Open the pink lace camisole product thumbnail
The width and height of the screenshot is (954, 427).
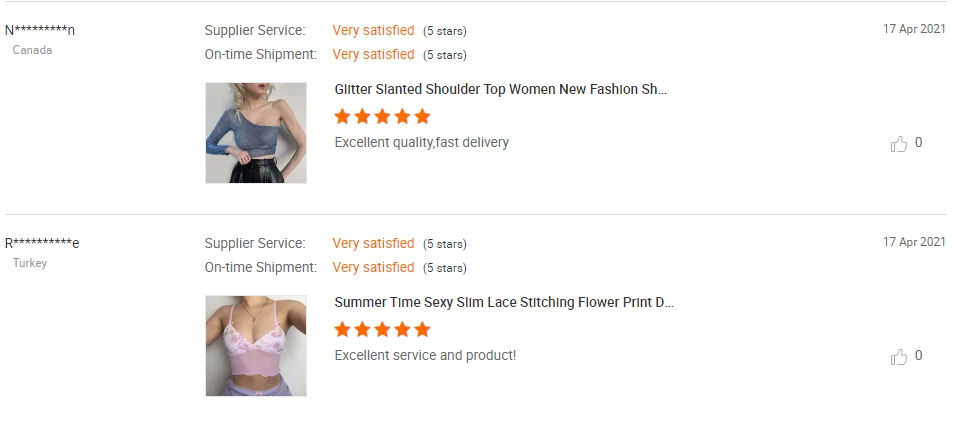(x=256, y=345)
